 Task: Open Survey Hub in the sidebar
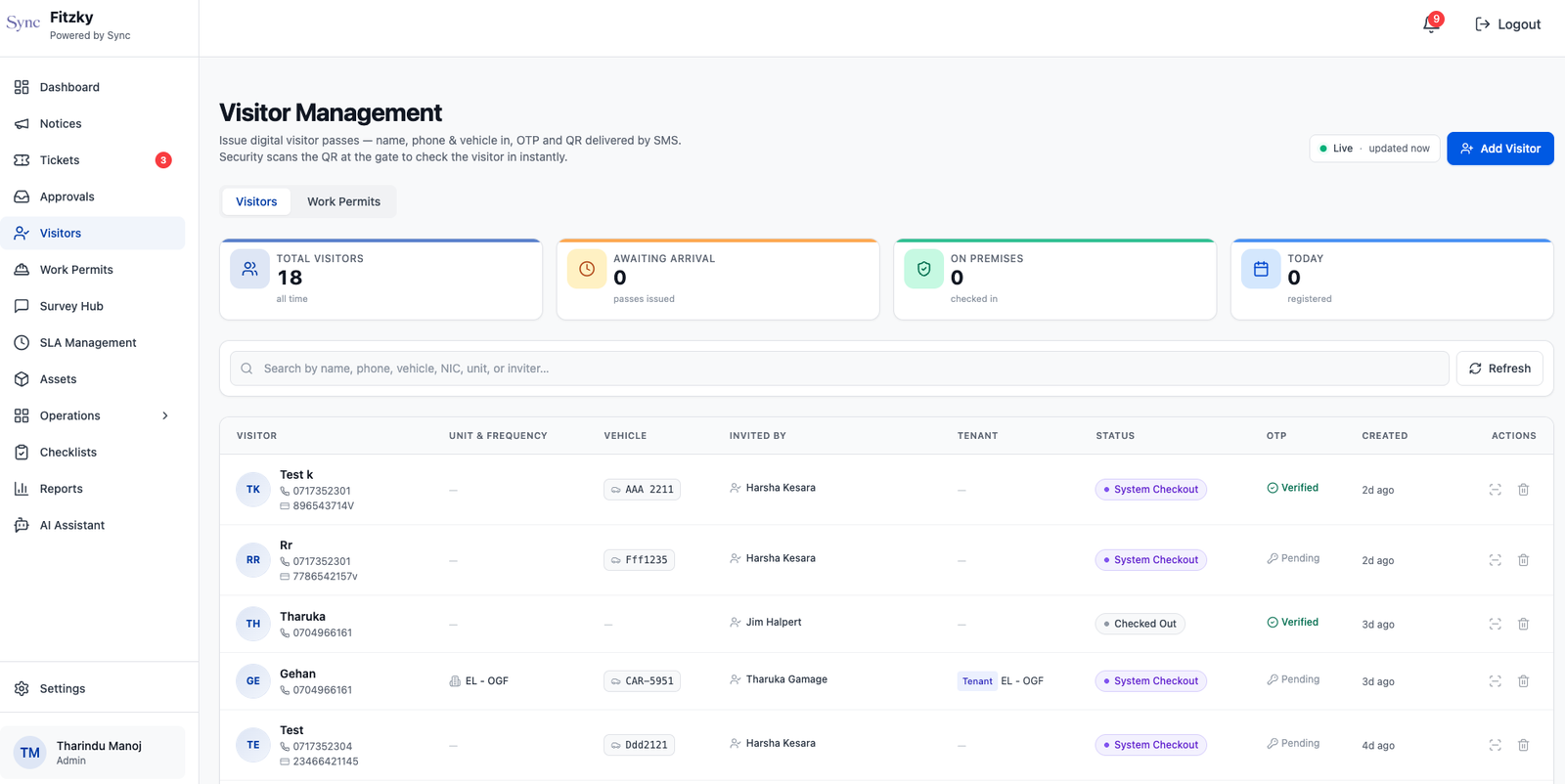pyautogui.click(x=93, y=306)
